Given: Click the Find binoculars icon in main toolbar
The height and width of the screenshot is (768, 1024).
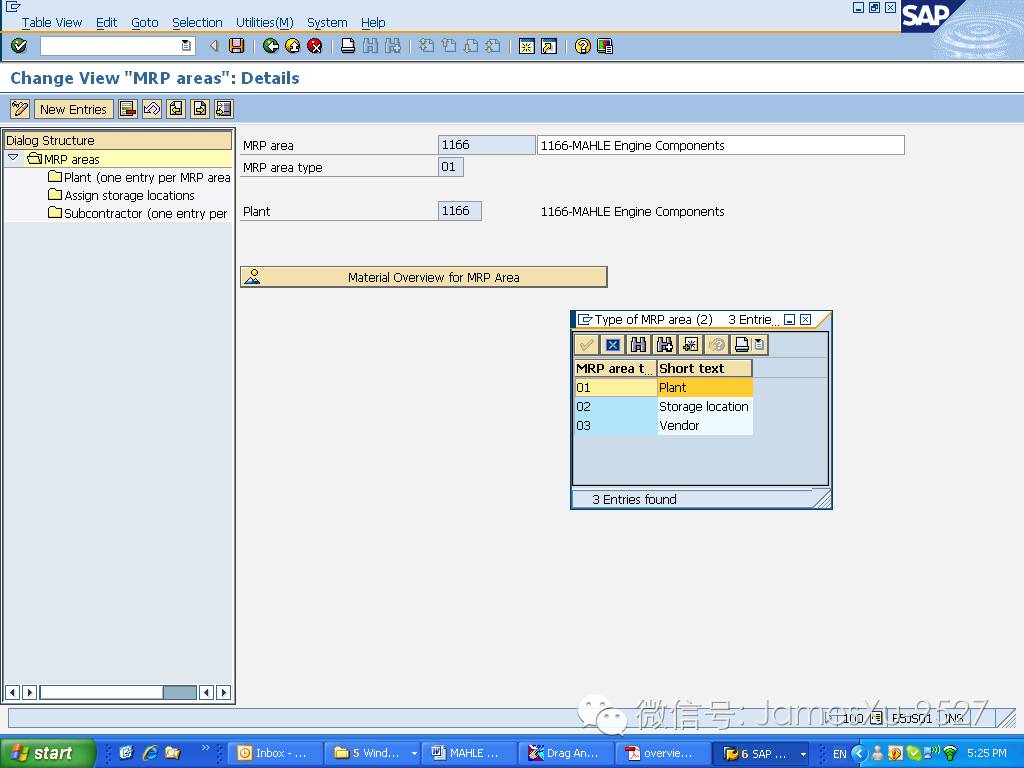Looking at the screenshot, I should pos(370,46).
